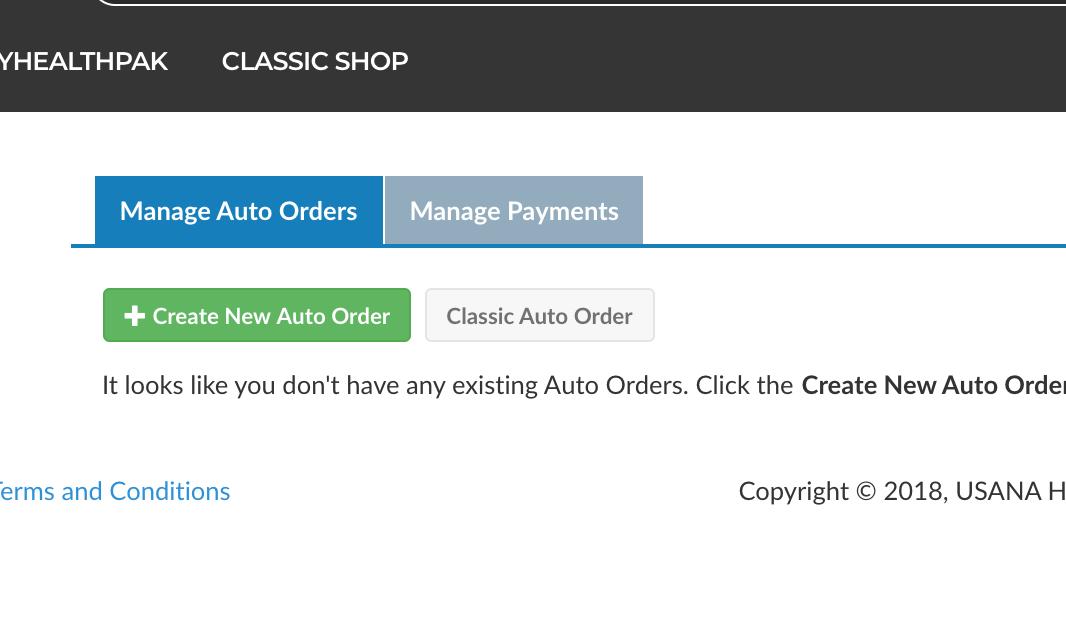Open the Classic Auto Order button

539,316
